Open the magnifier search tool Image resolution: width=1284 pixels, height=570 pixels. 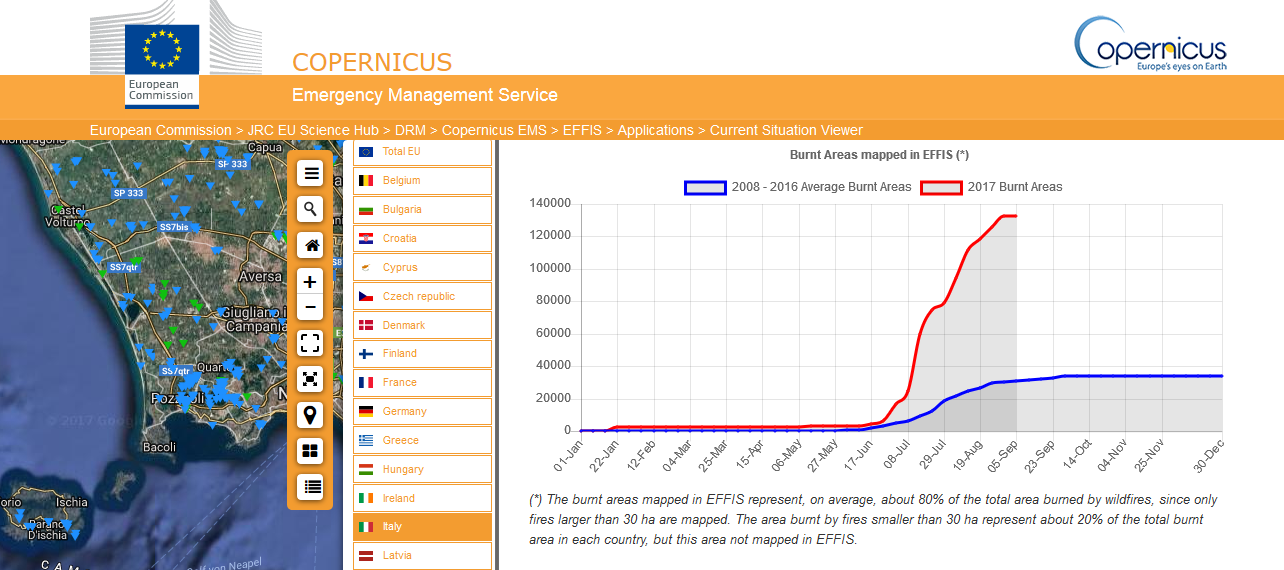click(310, 209)
